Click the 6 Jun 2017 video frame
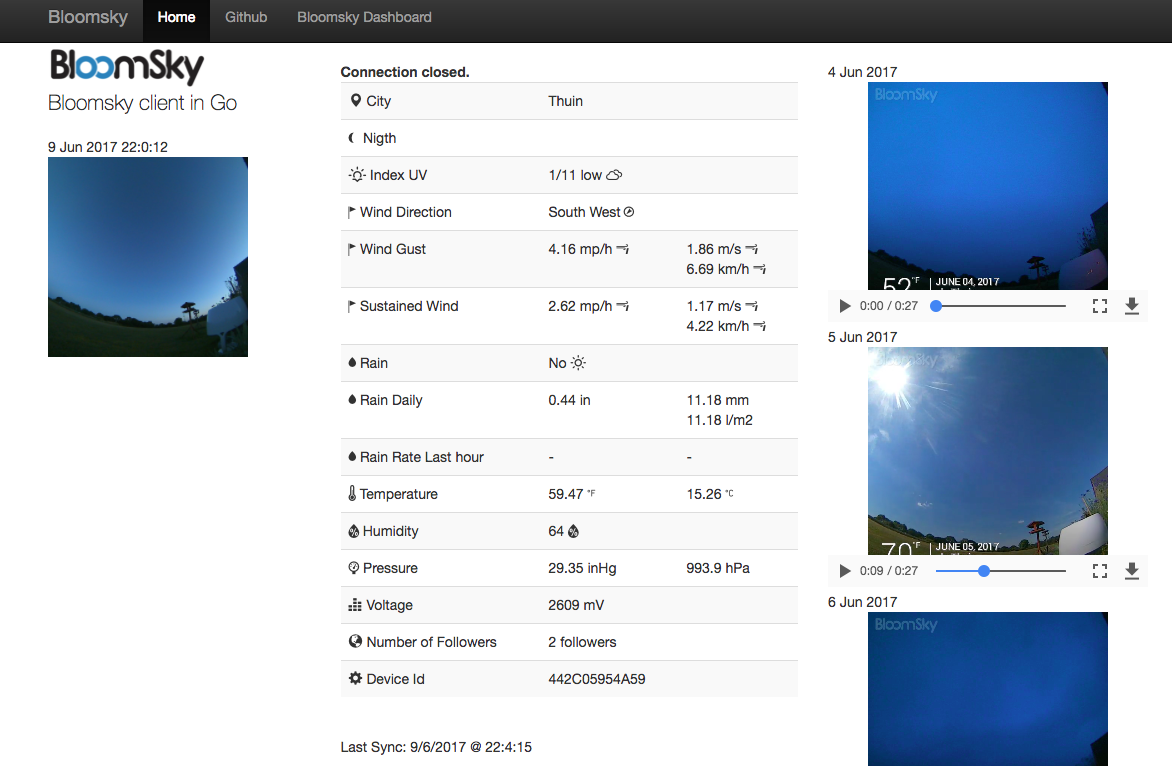1172x766 pixels. tap(987, 689)
